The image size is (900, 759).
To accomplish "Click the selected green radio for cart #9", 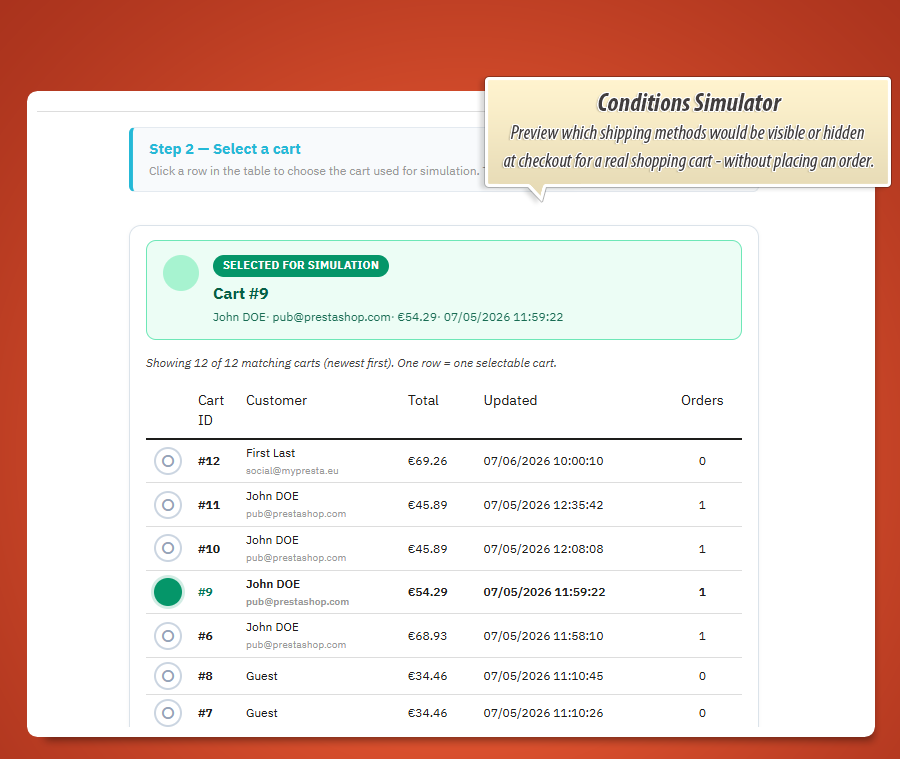I will [x=168, y=592].
